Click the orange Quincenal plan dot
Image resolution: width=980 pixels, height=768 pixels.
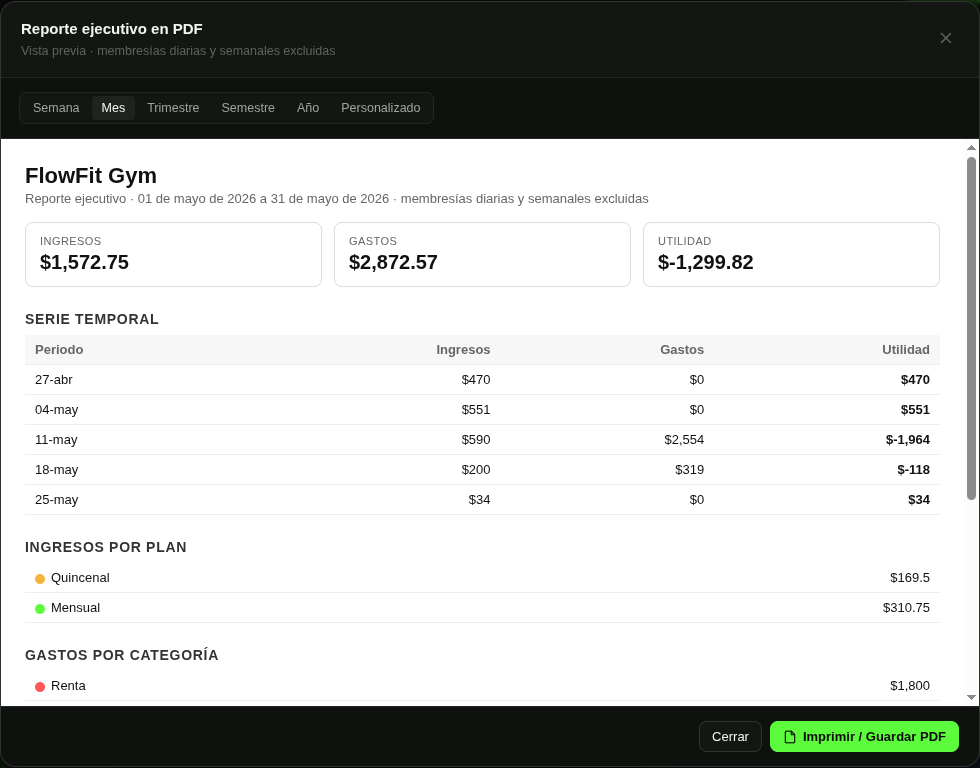tap(40, 579)
